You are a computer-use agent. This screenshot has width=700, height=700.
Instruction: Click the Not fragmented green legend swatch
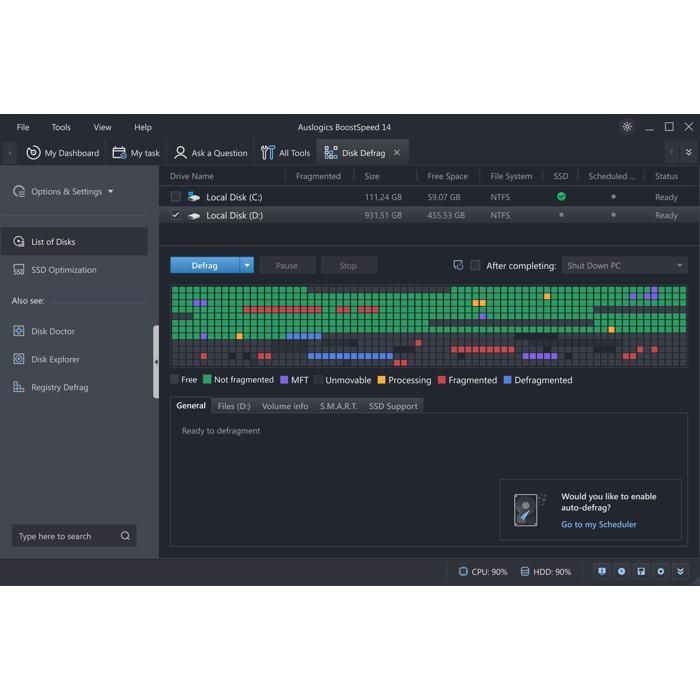coord(207,379)
